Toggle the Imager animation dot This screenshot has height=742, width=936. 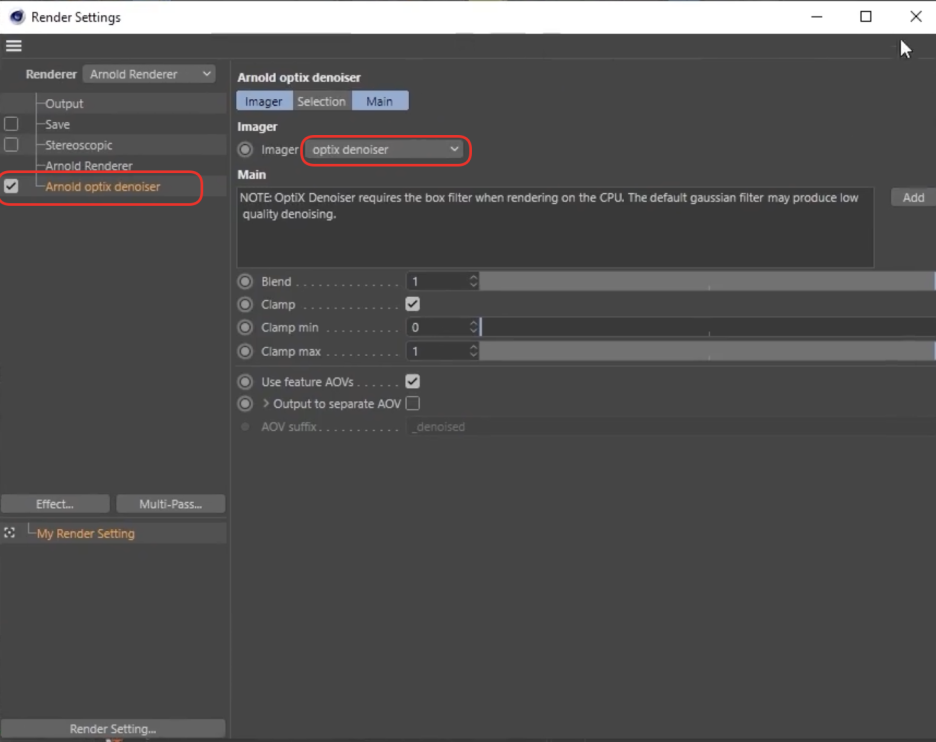245,149
